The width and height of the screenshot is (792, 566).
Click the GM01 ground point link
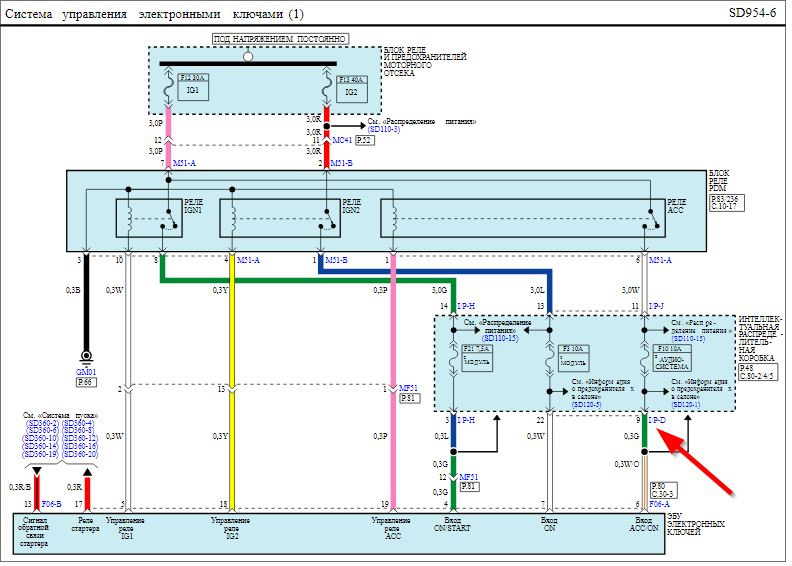(x=86, y=372)
